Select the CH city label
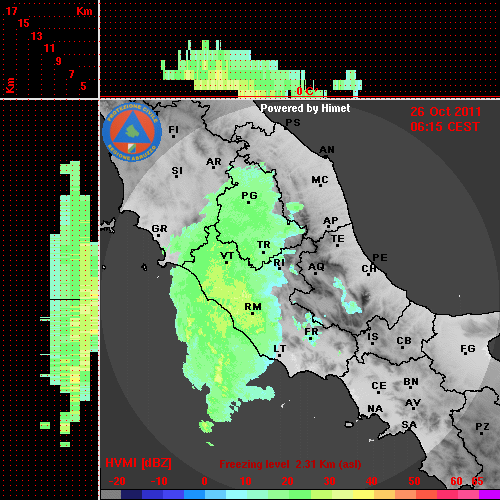500x500 pixels. [369, 268]
